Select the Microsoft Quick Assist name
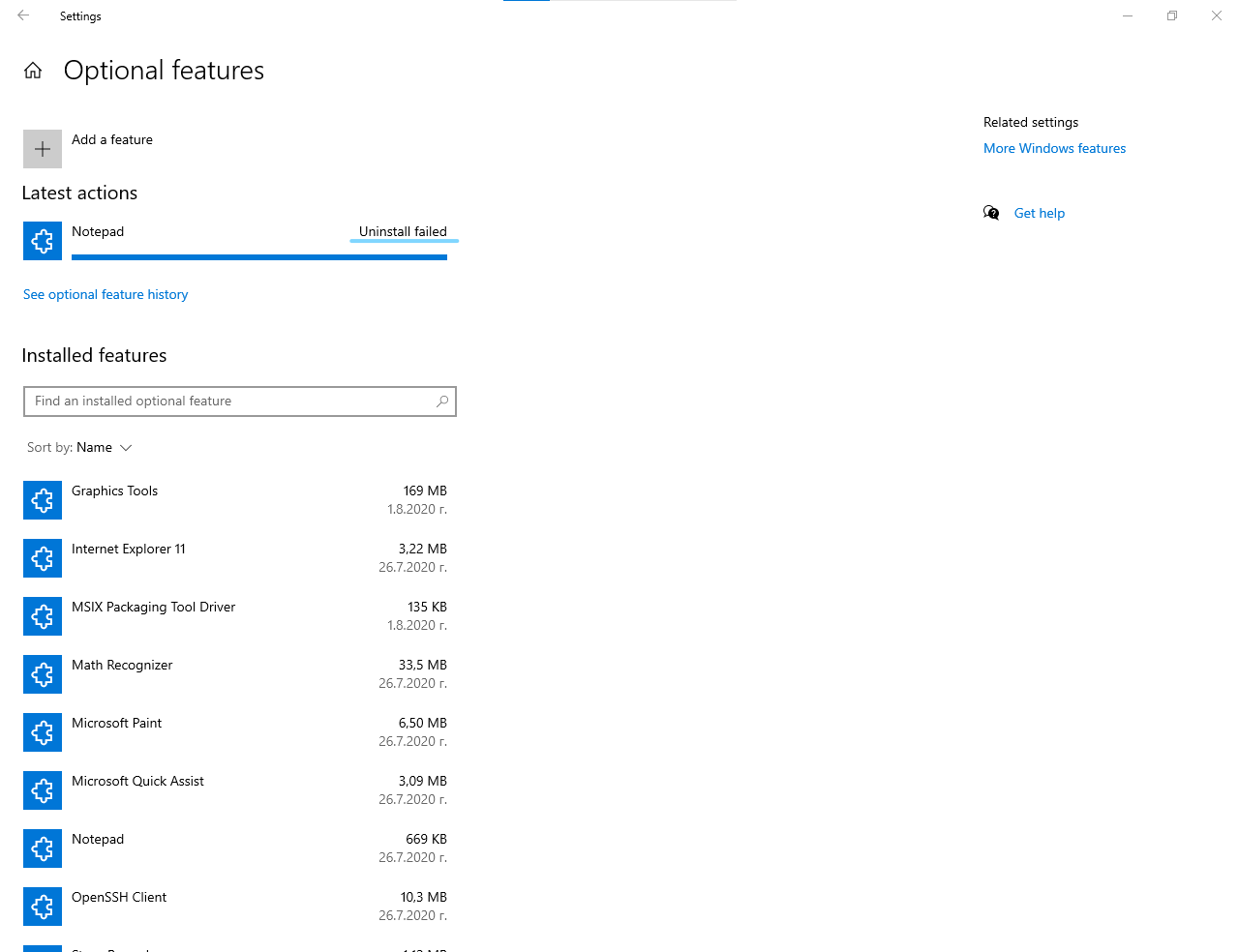 [137, 781]
